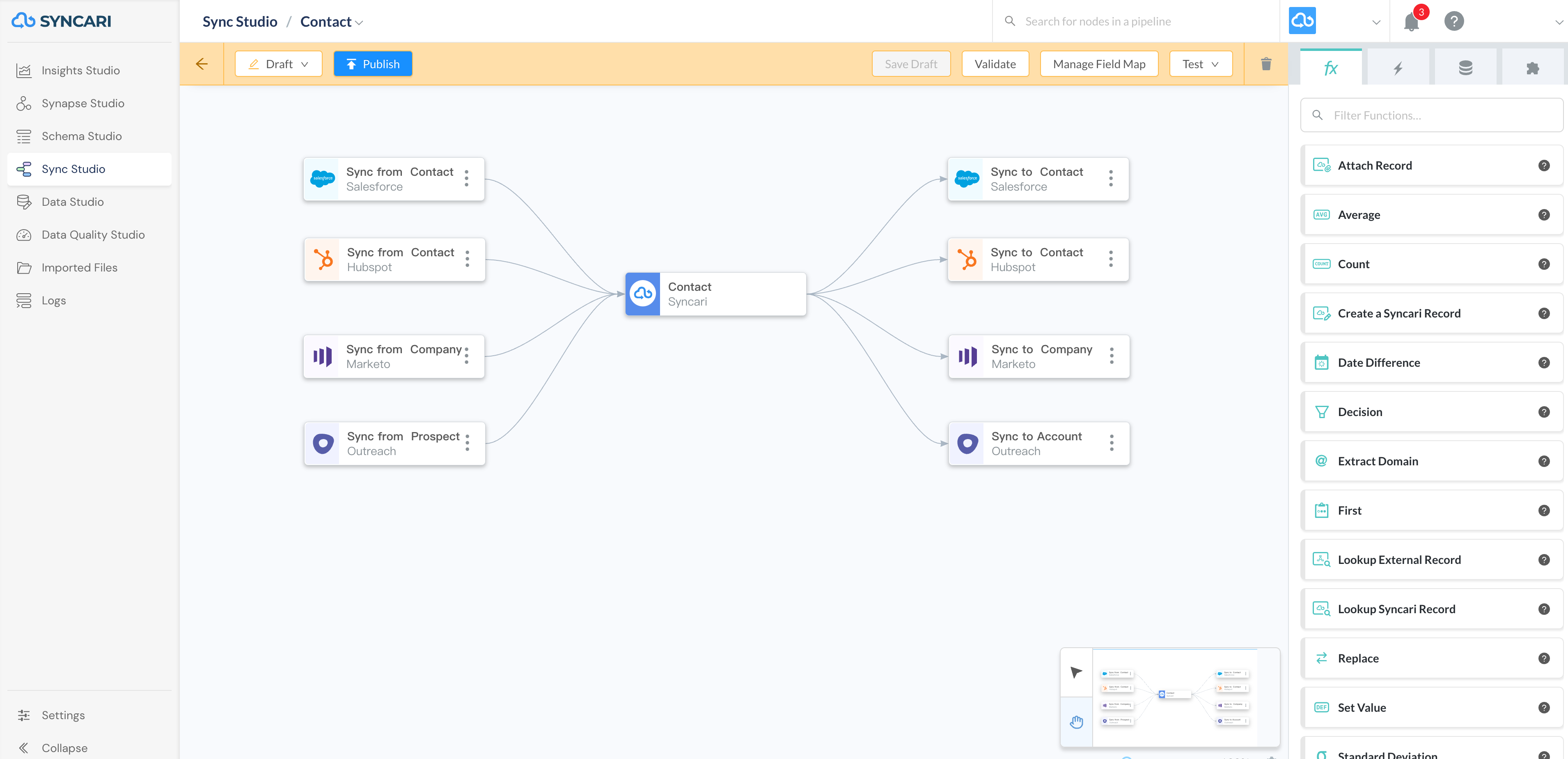Image resolution: width=1568 pixels, height=759 pixels.
Task: Go to Schema Studio
Action: click(x=89, y=136)
